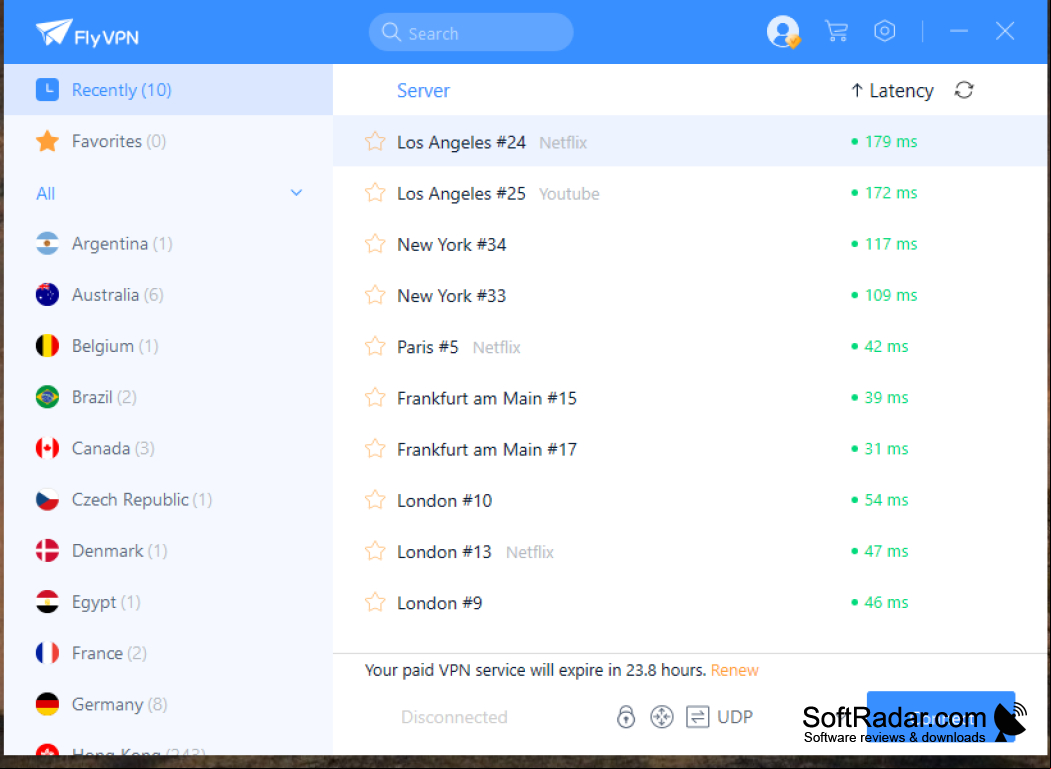
Task: Open the settings hexagon icon
Action: (x=885, y=31)
